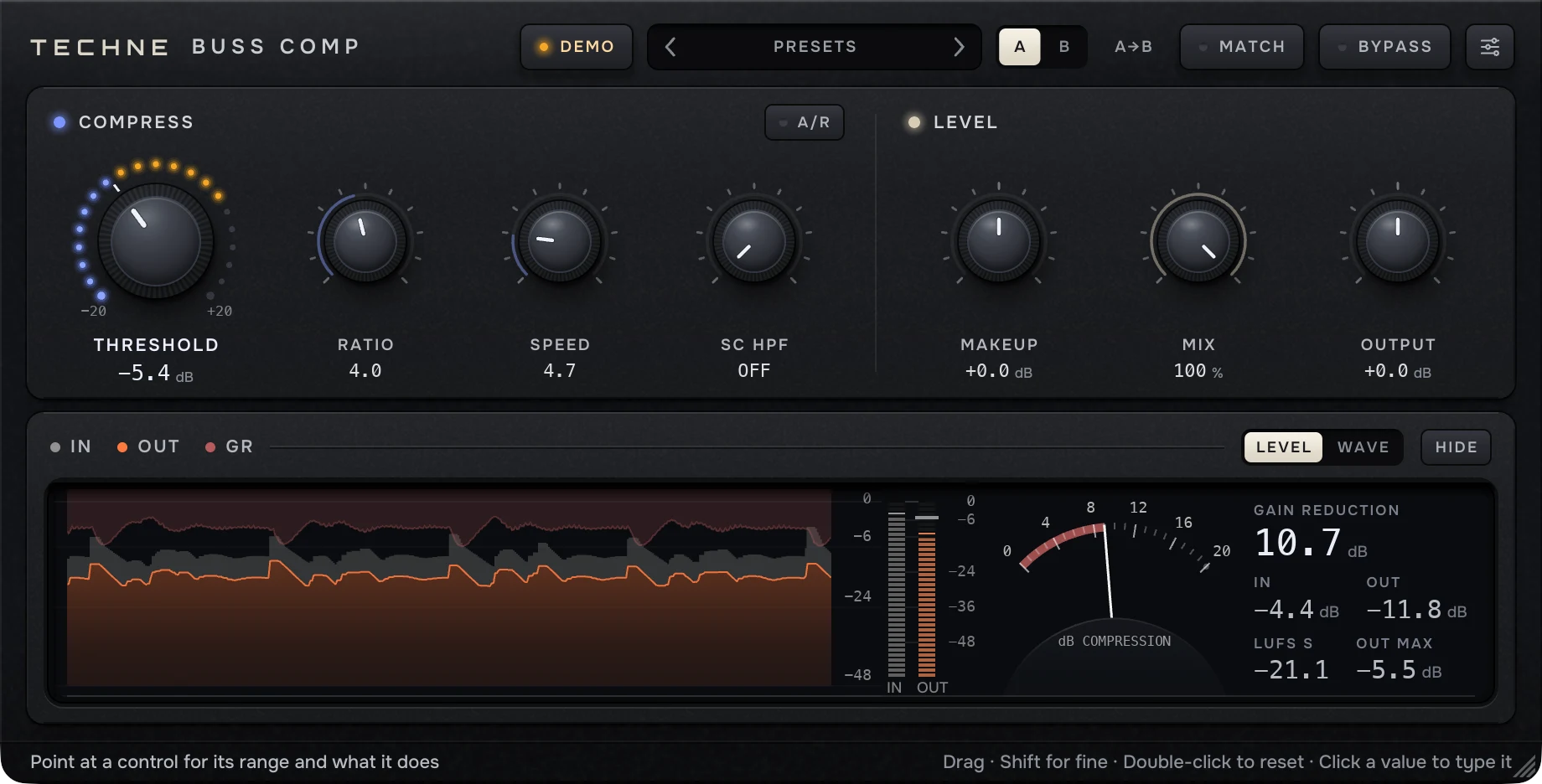Viewport: 1542px width, 784px height.
Task: Click the OUT MAX value -5.5 dB
Action: (1399, 670)
